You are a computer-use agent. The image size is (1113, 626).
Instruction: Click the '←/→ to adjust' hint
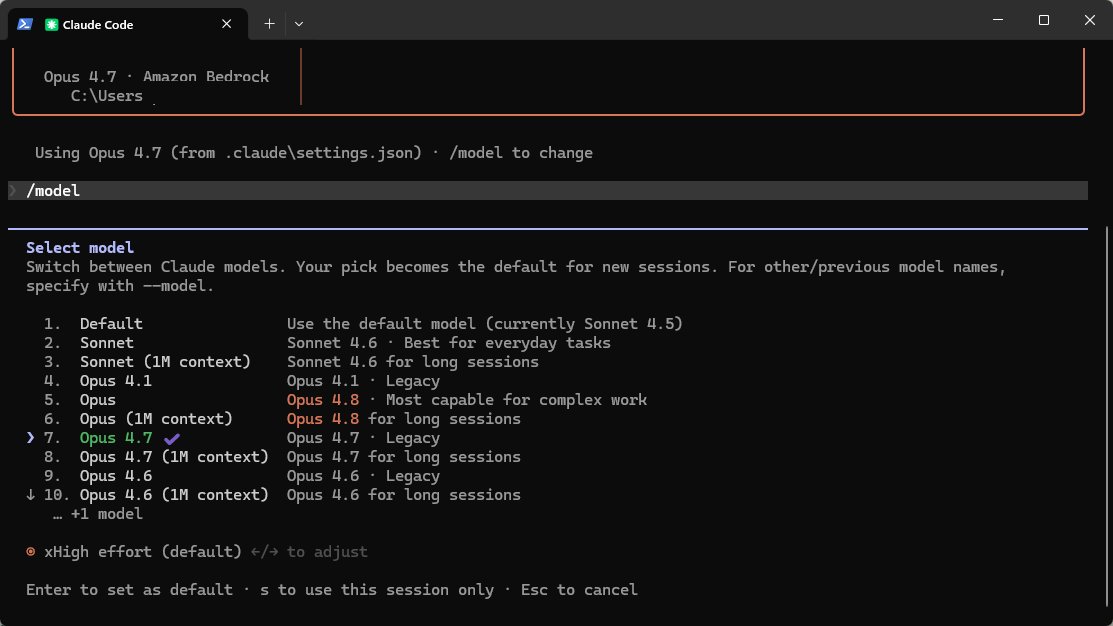pos(309,551)
